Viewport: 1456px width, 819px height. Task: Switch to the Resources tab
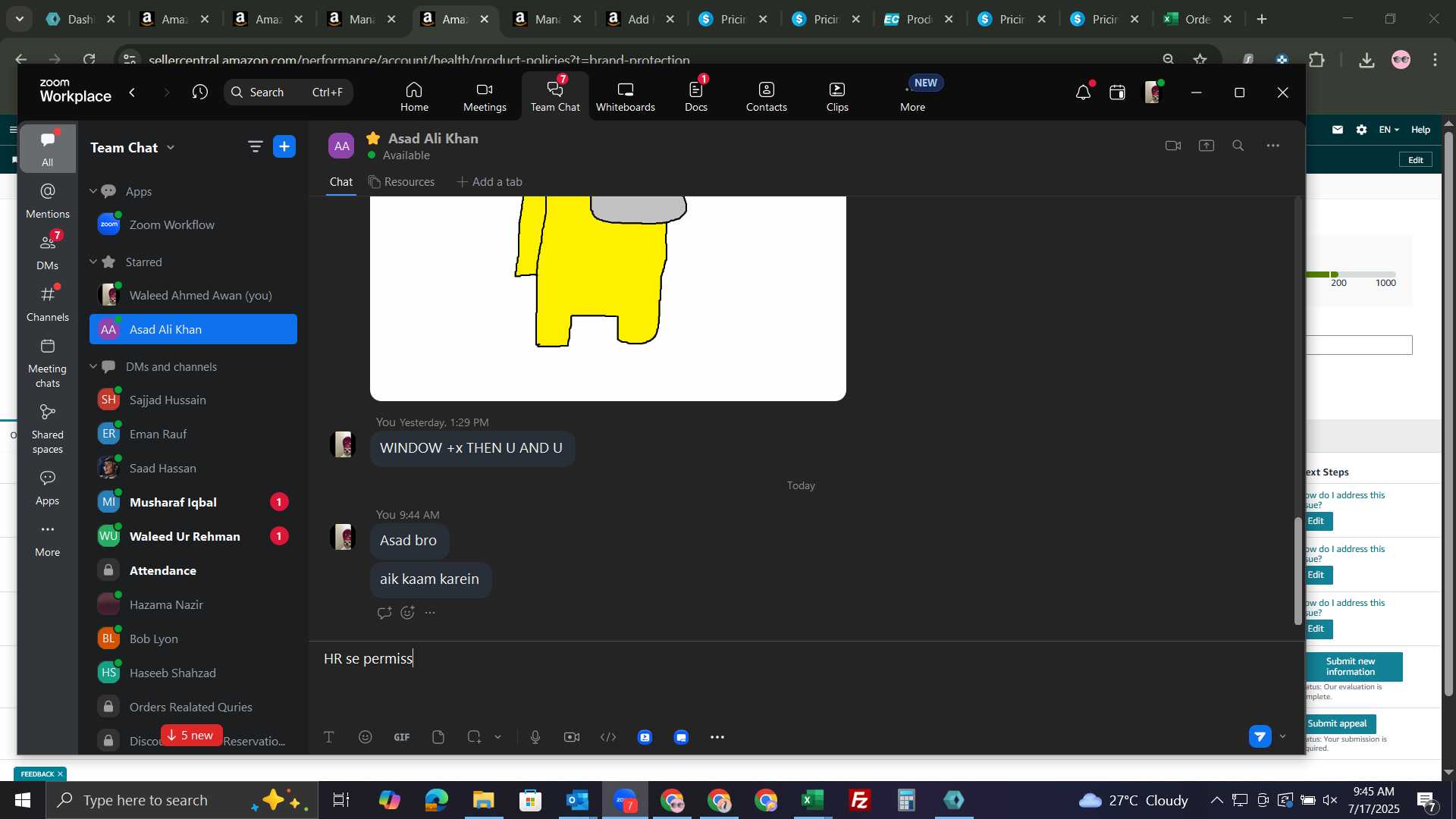[x=402, y=182]
